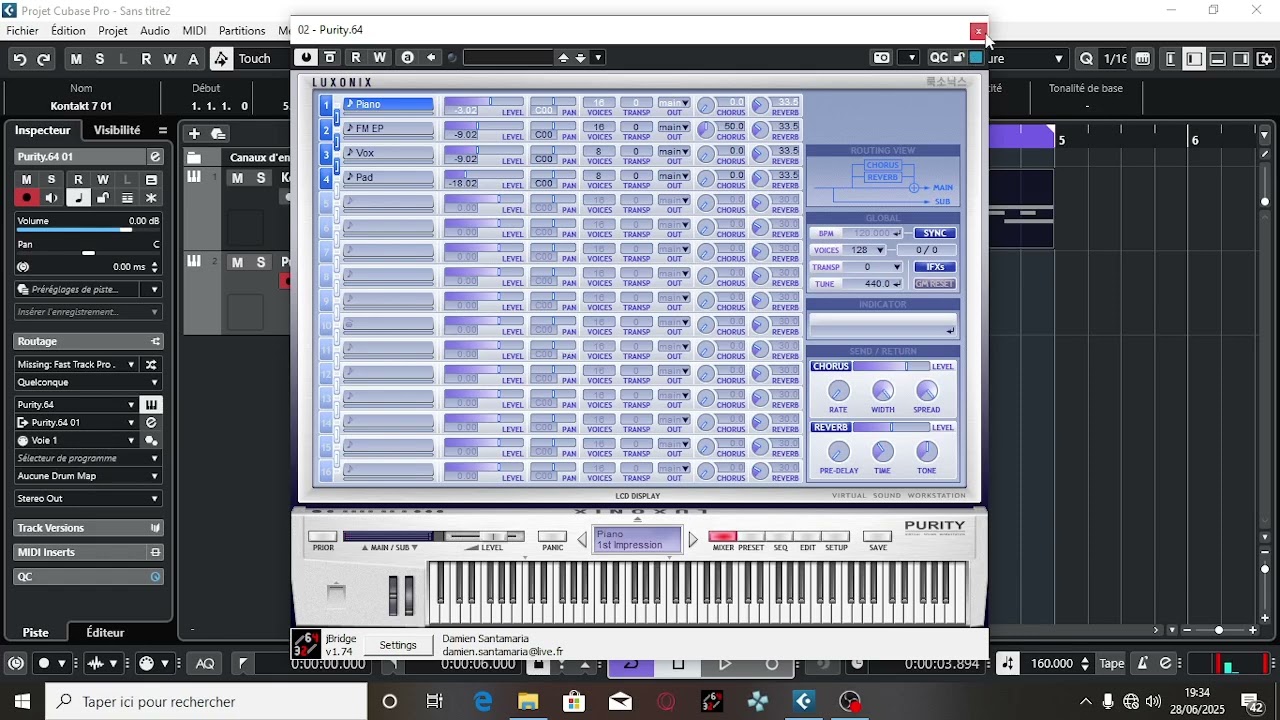Expand the Track Versions section

pyautogui.click(x=88, y=528)
